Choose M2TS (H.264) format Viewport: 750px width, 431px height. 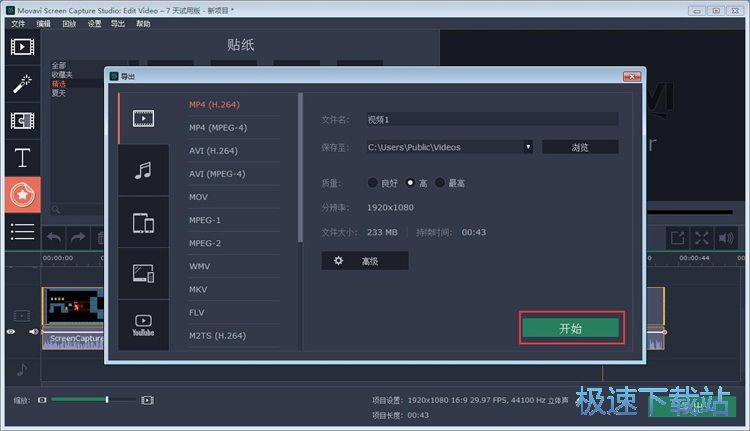217,335
